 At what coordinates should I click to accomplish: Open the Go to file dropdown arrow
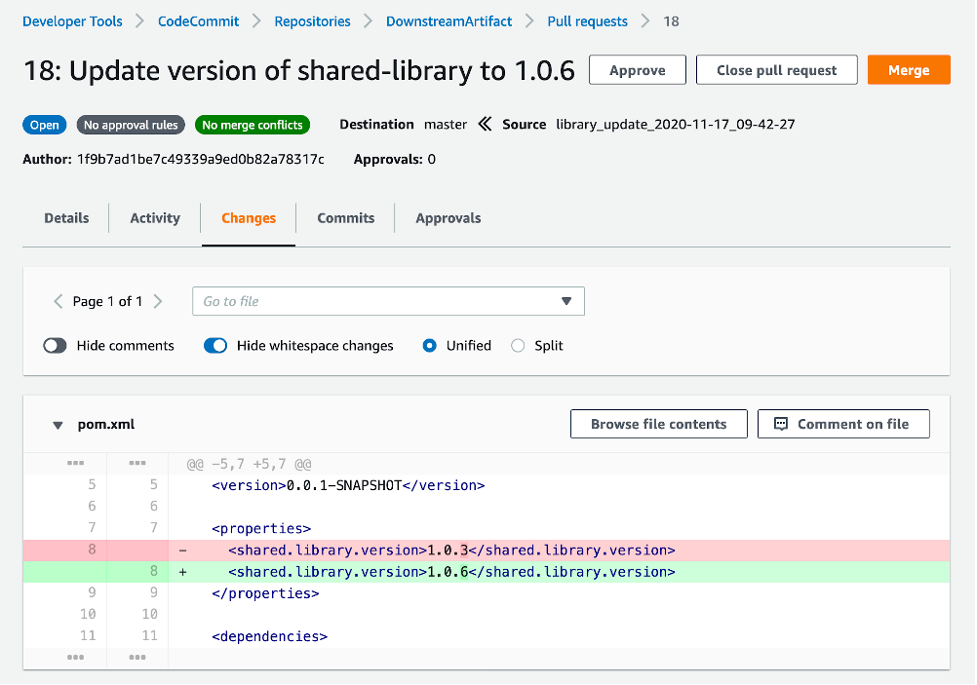tap(568, 300)
